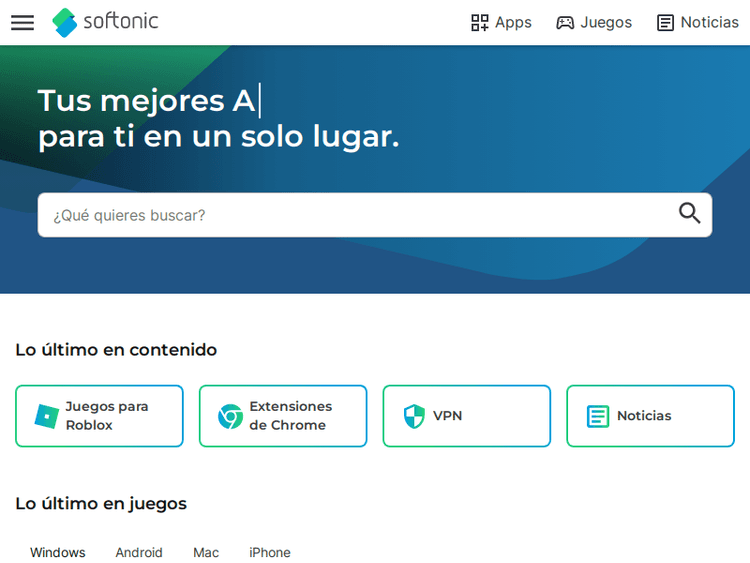
Task: Click the Roblox icon
Action: [x=47, y=416]
